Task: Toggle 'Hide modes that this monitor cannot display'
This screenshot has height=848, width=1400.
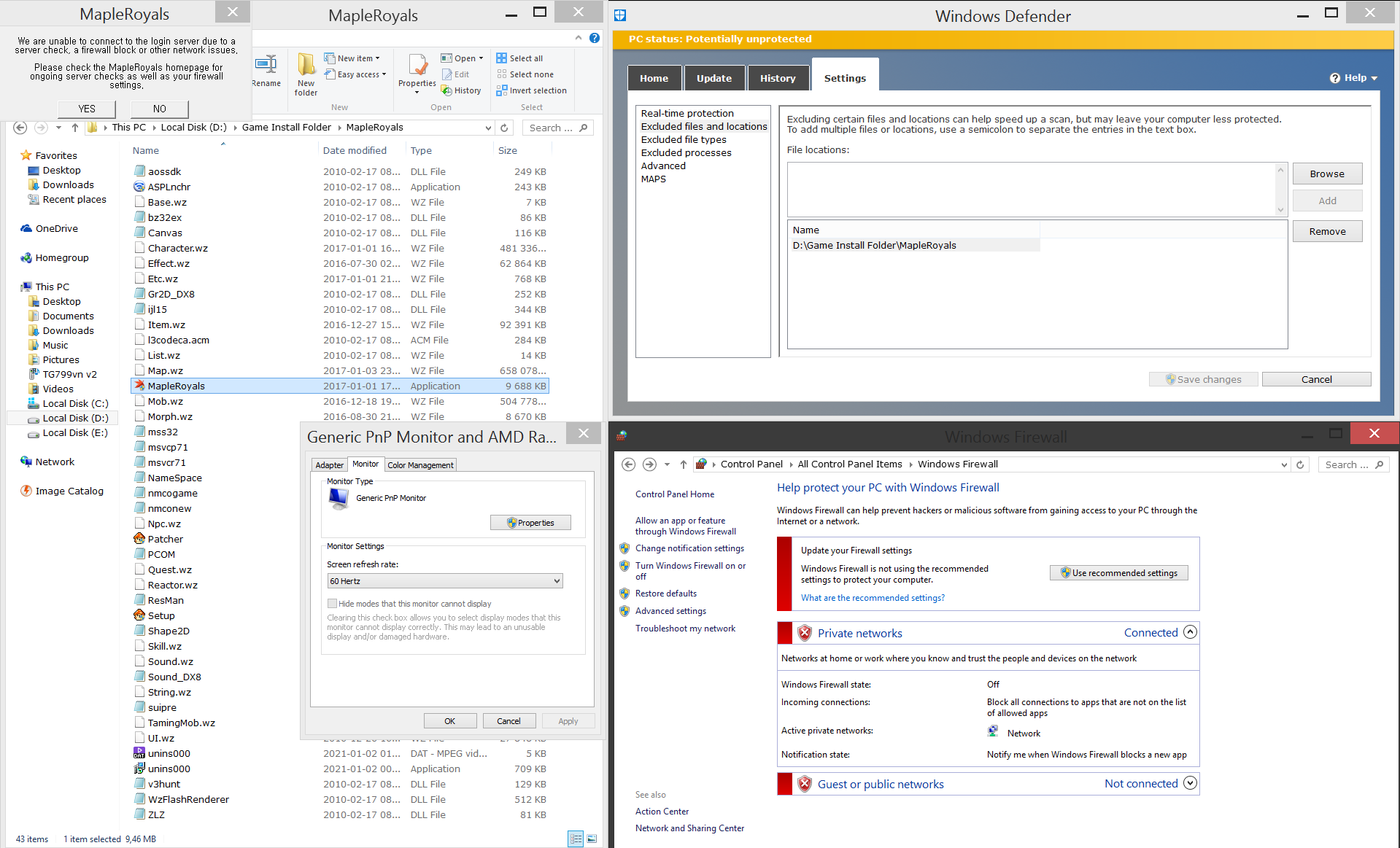Action: [x=333, y=604]
